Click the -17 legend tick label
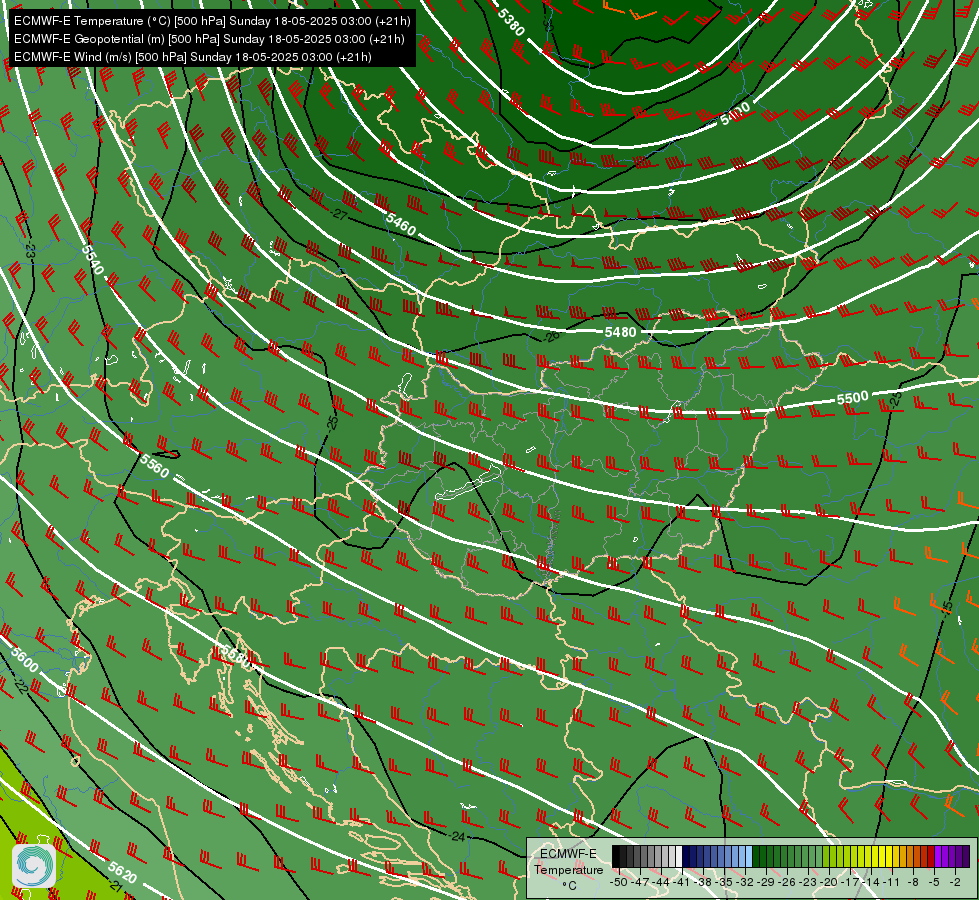The width and height of the screenshot is (979, 900). click(850, 883)
